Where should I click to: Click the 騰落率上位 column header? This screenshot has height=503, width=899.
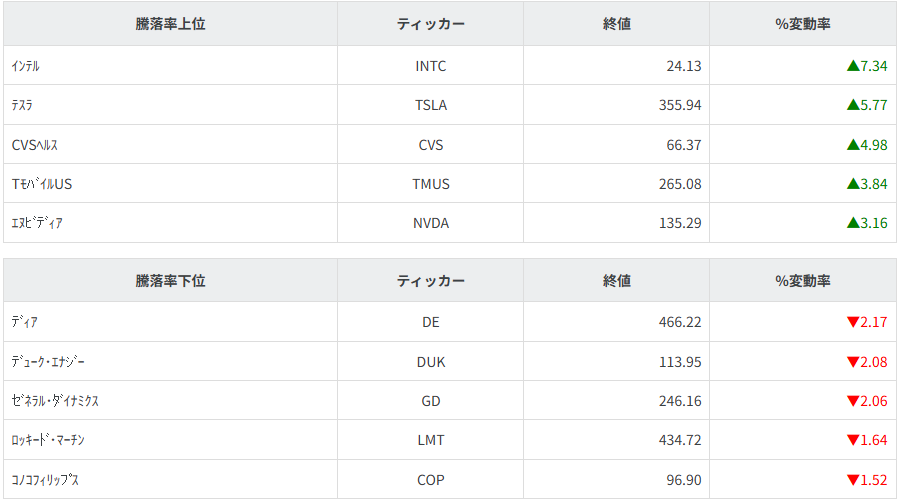point(170,24)
